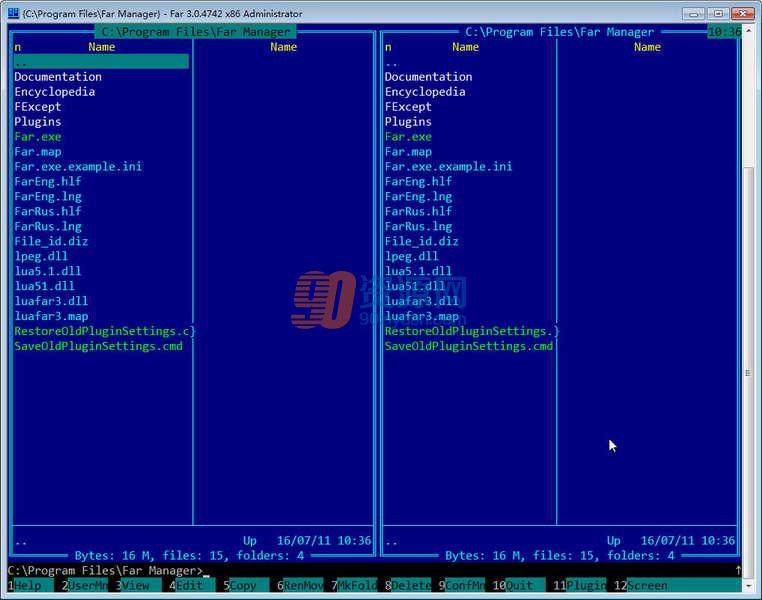Click the left panel 'n' sort mode letter
Viewport: 762px width, 600px height.
click(x=17, y=47)
